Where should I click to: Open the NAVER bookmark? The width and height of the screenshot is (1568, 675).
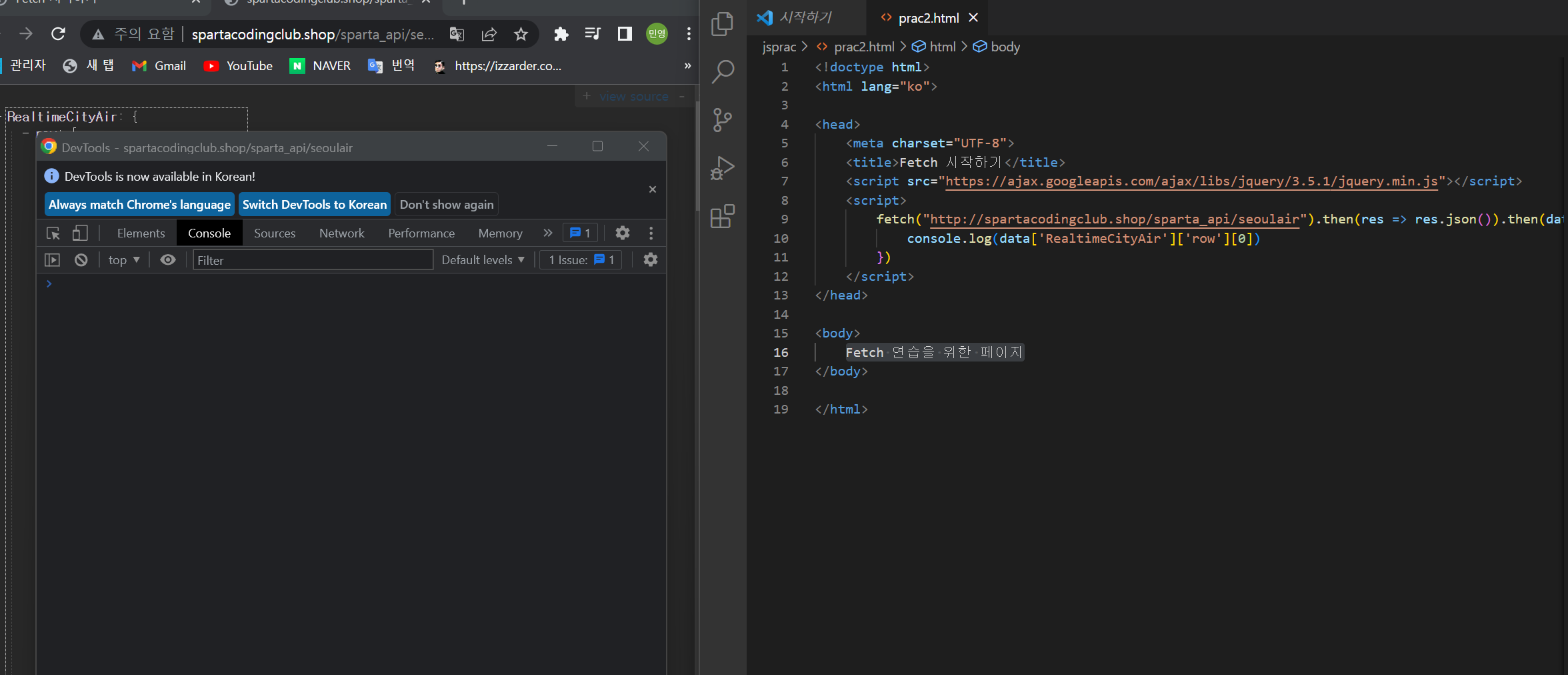(321, 66)
